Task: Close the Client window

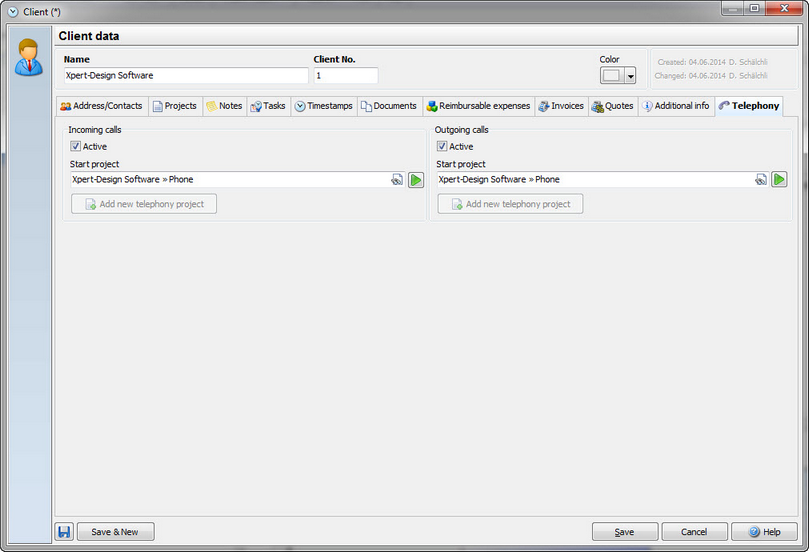Action: pyautogui.click(x=784, y=9)
